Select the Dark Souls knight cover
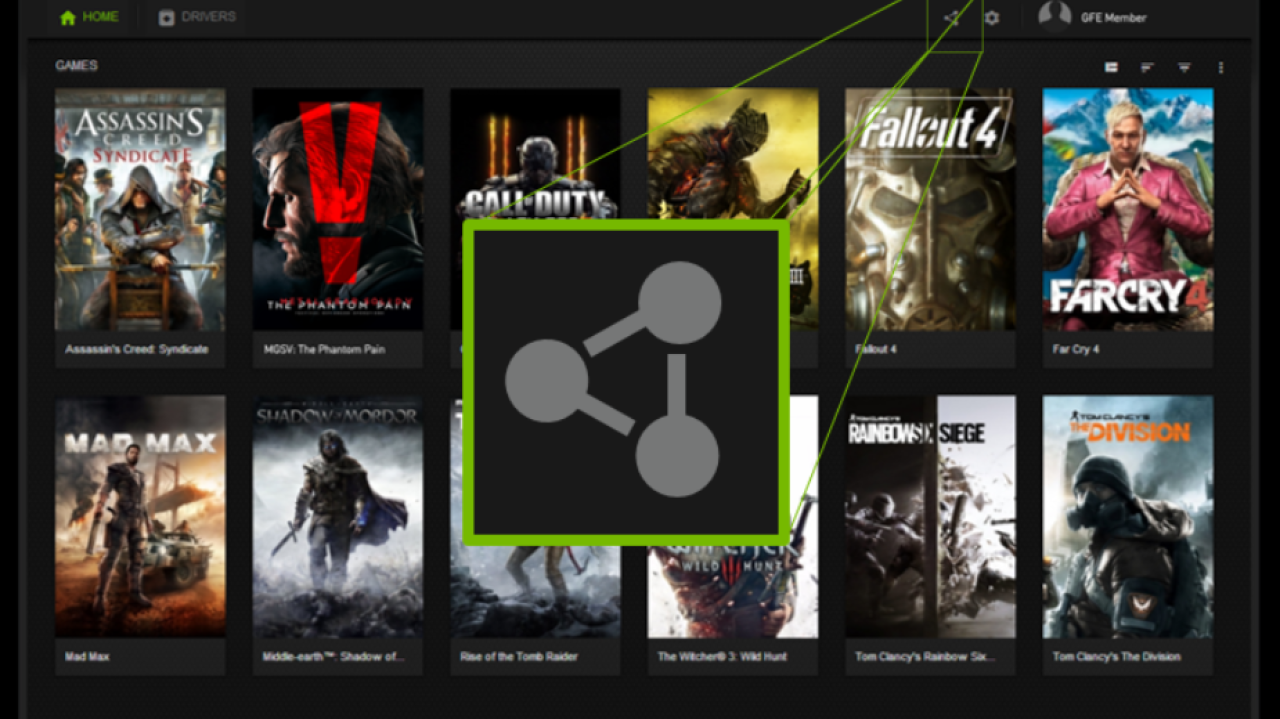This screenshot has height=719, width=1280. pyautogui.click(x=733, y=153)
